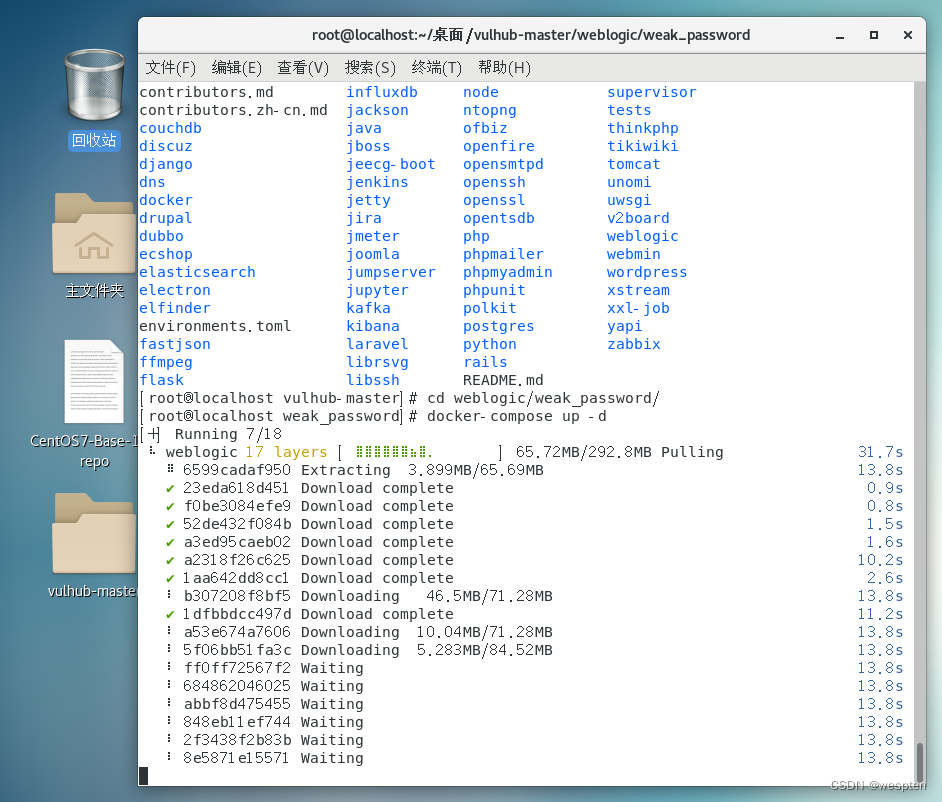This screenshot has height=802, width=942.
Task: Click the 31.7s elapsed time value
Action: [x=880, y=452]
